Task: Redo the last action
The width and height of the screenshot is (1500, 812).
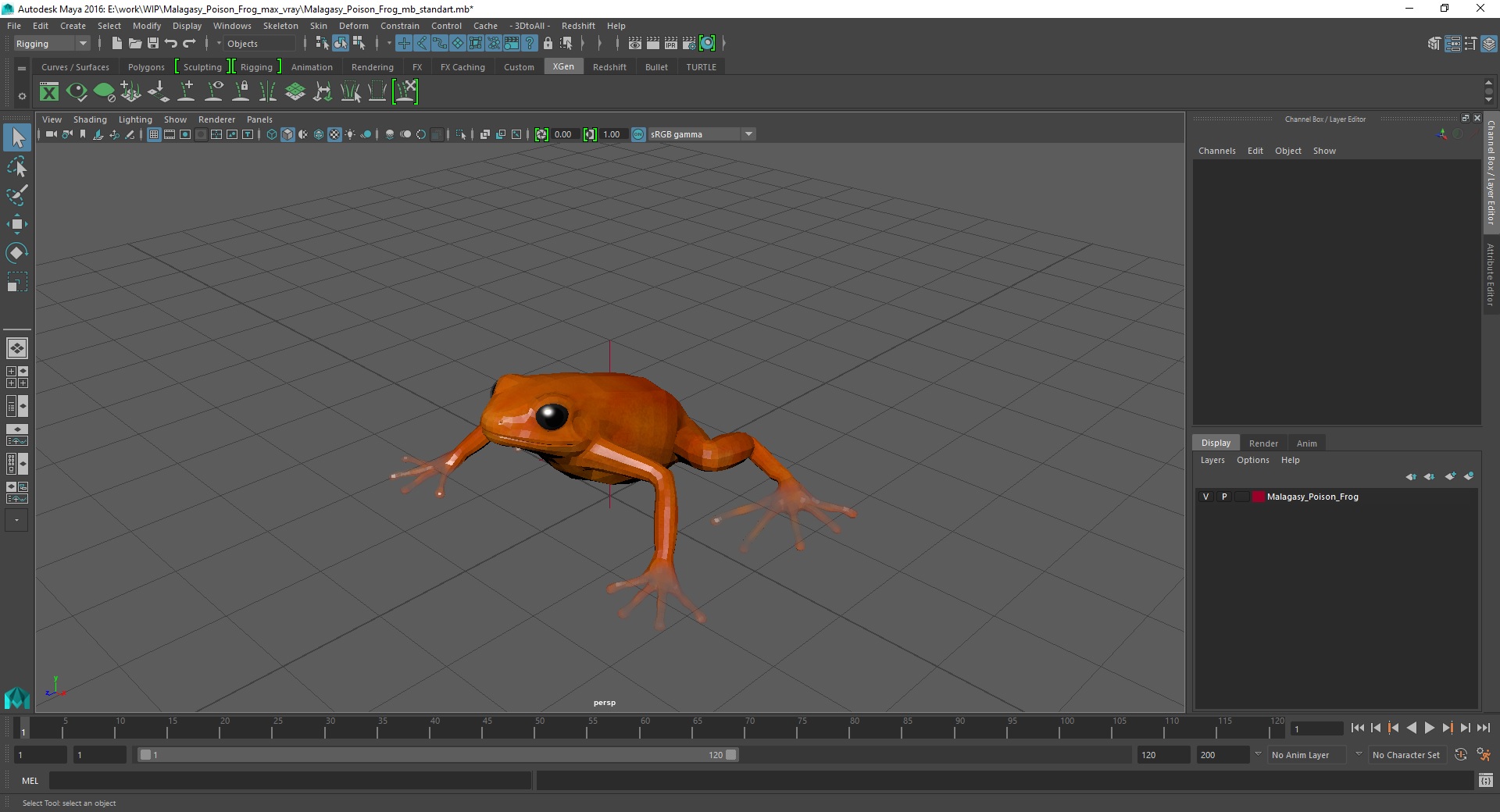Action: 189,44
